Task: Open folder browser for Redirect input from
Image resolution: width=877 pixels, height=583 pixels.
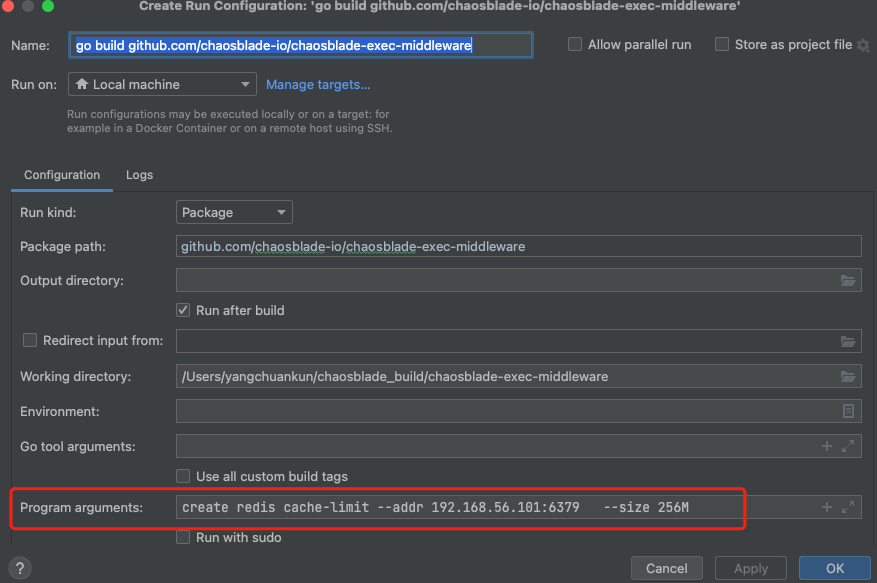Action: 848,341
